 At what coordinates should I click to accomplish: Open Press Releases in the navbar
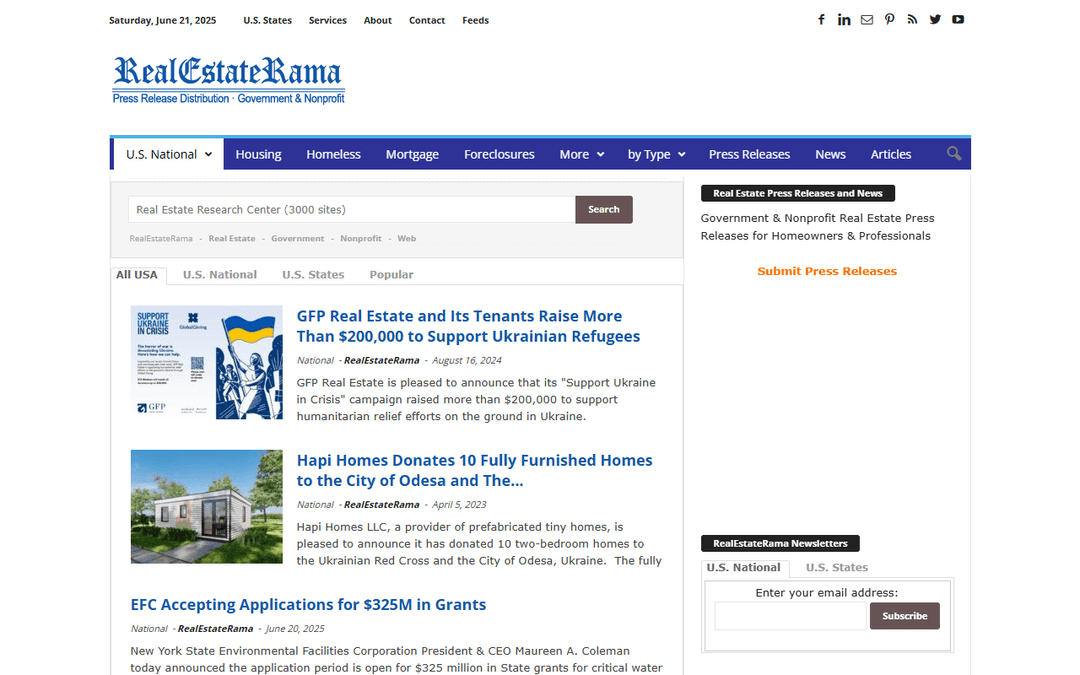tap(749, 154)
